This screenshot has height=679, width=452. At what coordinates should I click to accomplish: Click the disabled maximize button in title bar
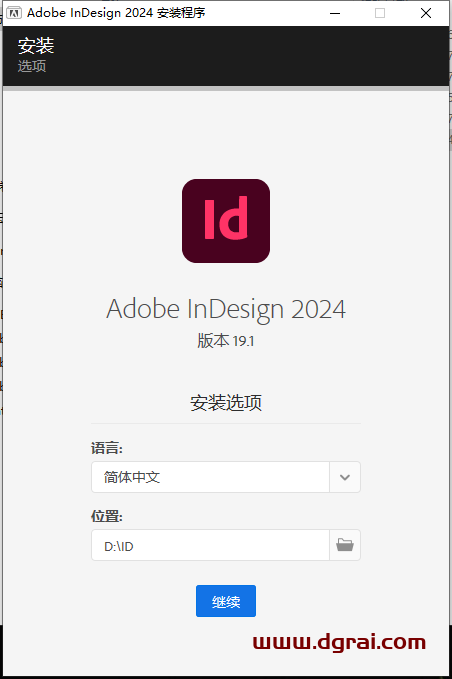380,13
